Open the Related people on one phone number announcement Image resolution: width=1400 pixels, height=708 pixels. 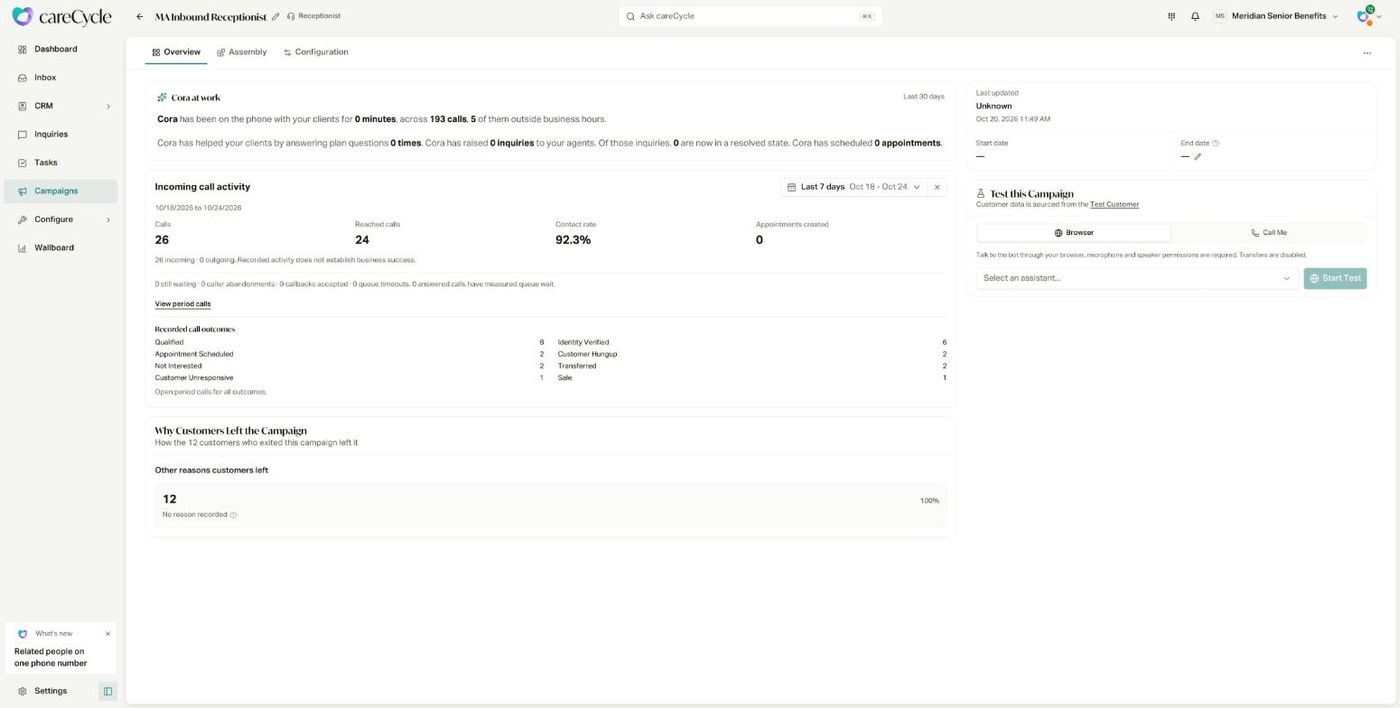tap(61, 657)
